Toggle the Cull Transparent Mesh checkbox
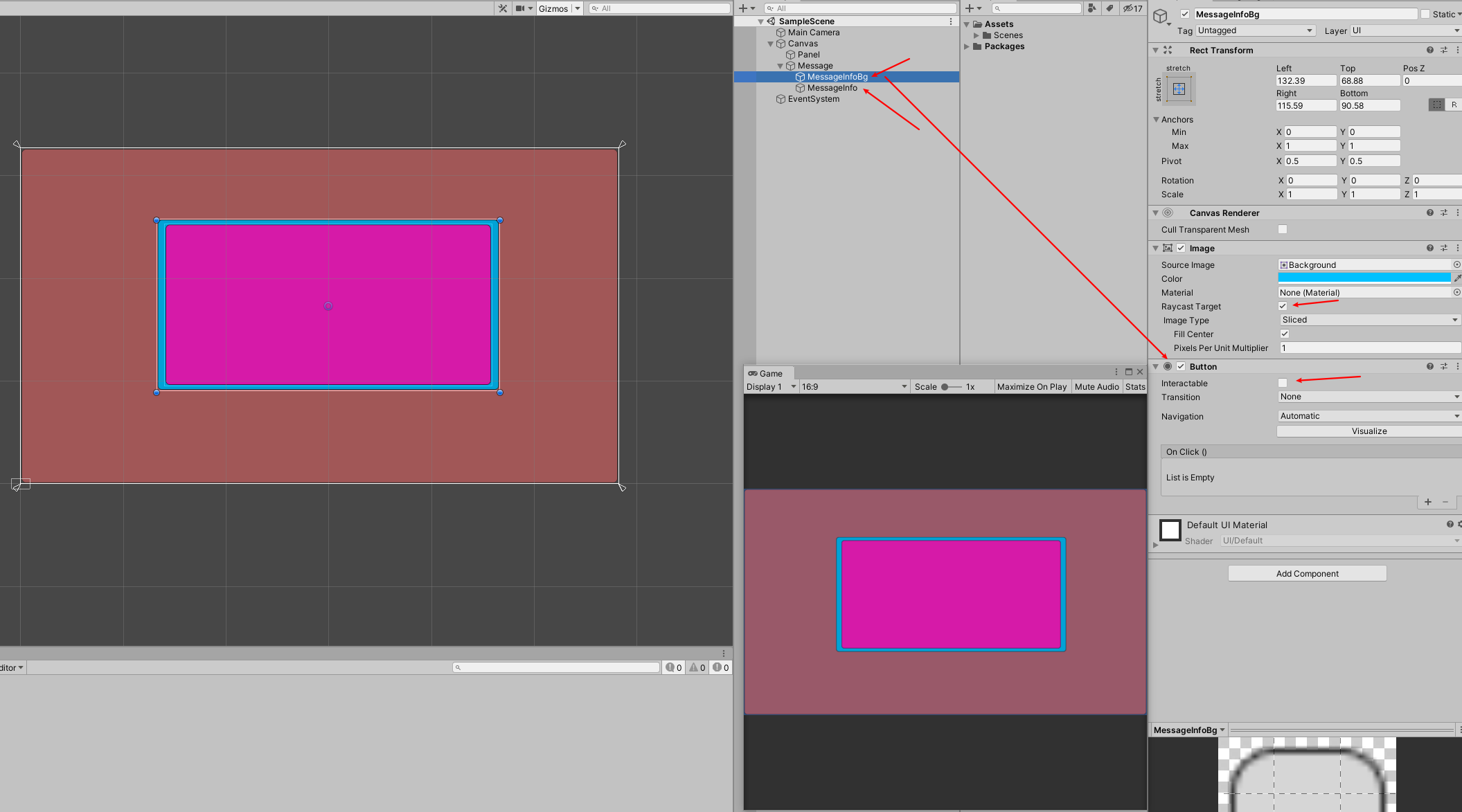This screenshot has height=812, width=1462. tap(1283, 229)
